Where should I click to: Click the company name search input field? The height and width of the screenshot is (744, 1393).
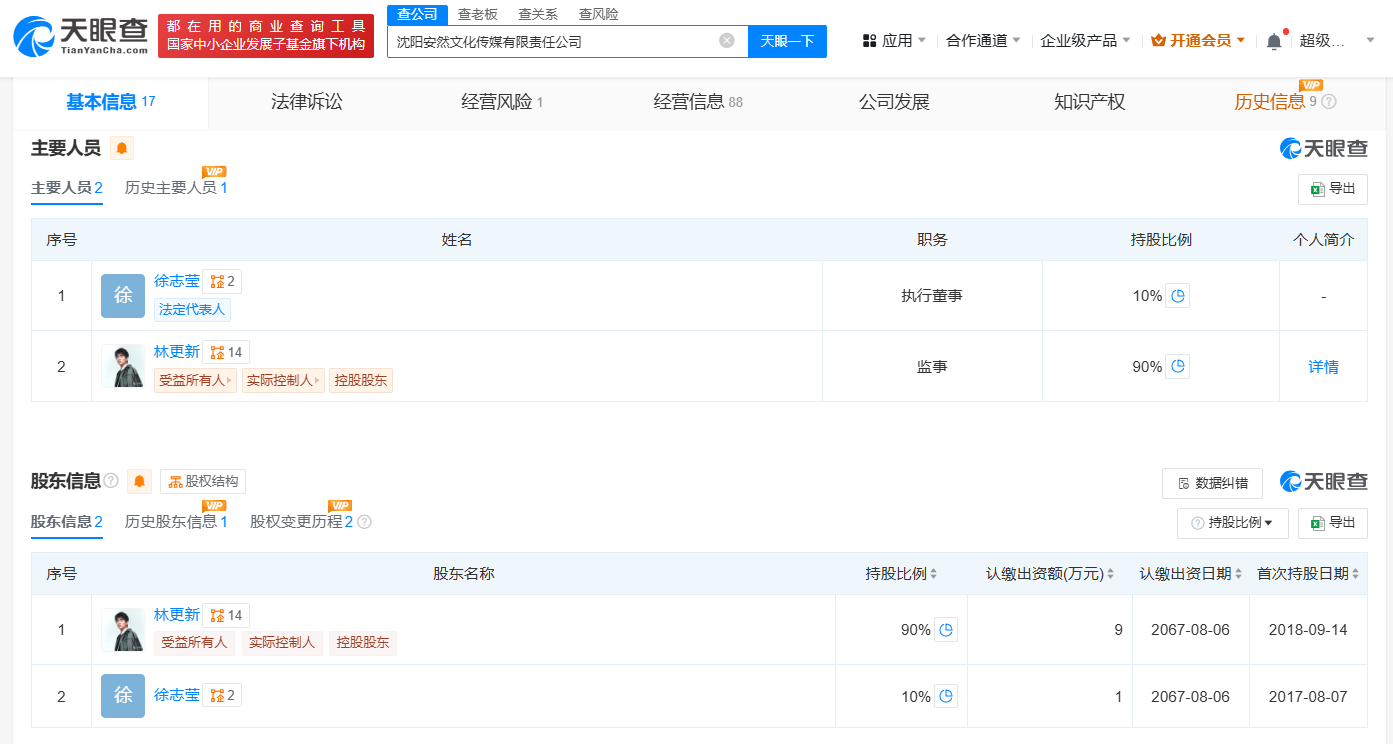550,41
